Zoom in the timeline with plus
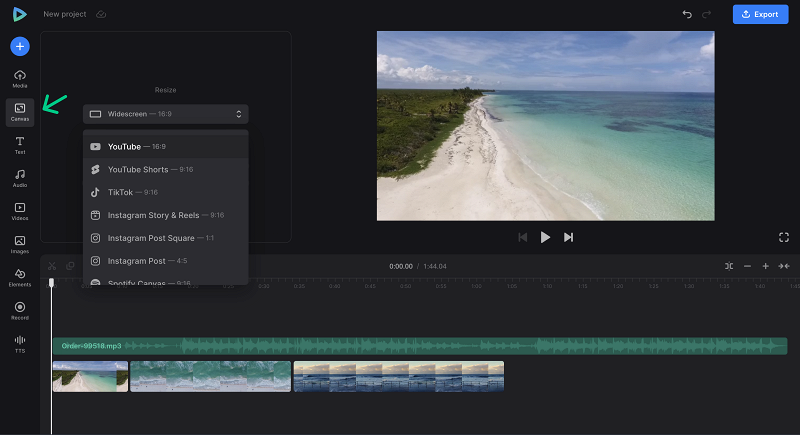 (x=765, y=266)
